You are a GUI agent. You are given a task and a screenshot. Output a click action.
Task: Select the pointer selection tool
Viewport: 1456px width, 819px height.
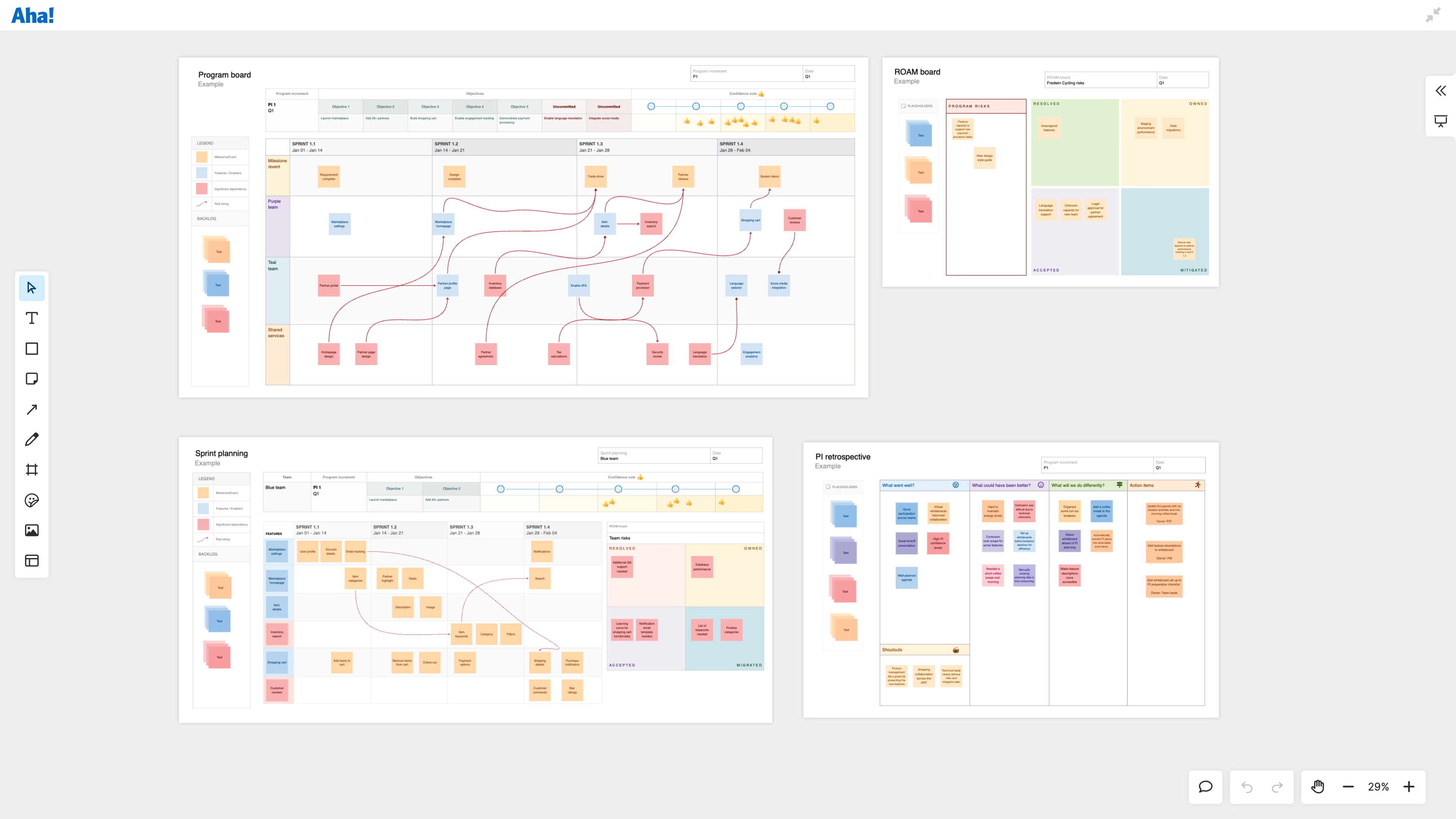pos(31,288)
